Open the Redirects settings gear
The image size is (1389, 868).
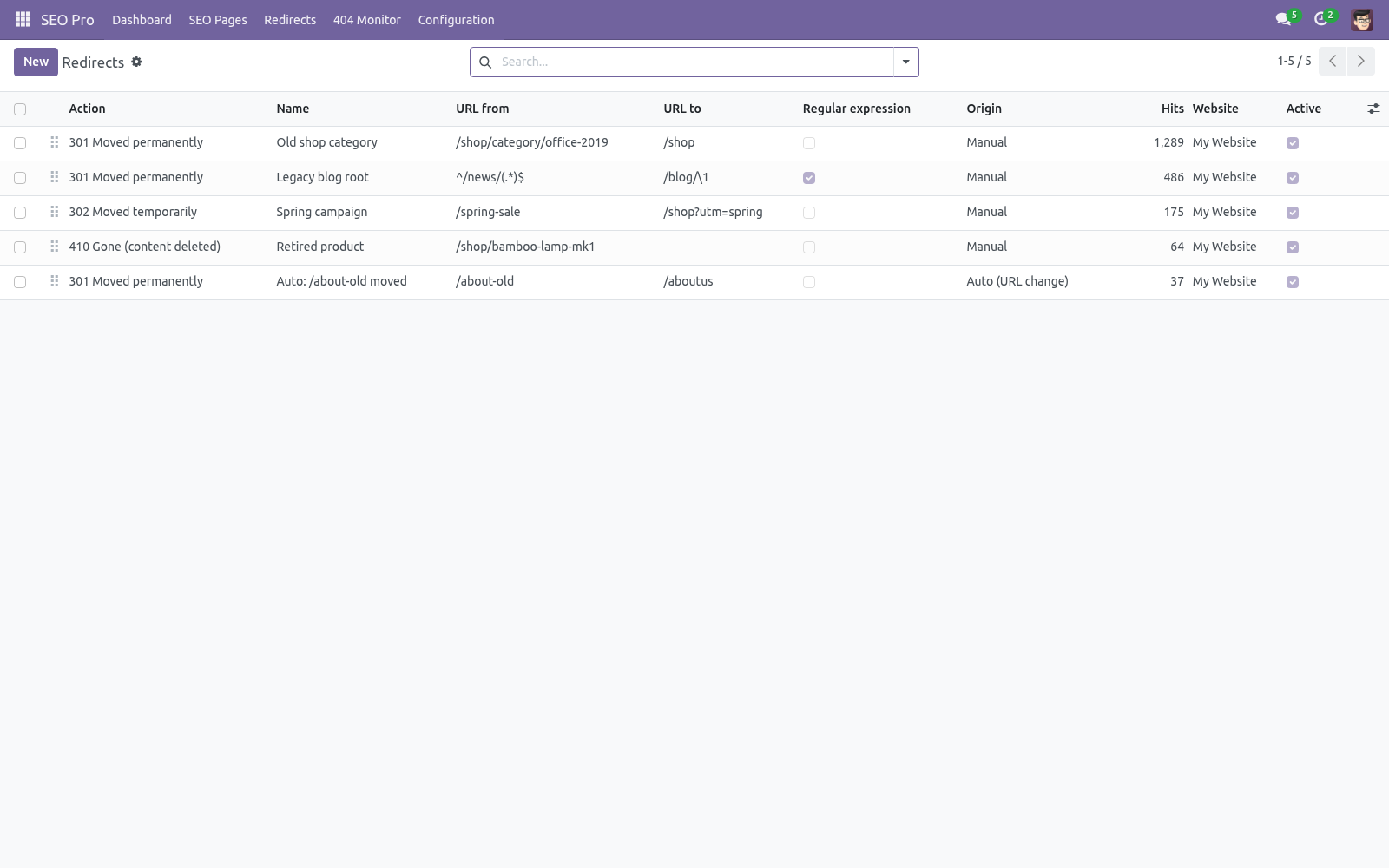136,62
